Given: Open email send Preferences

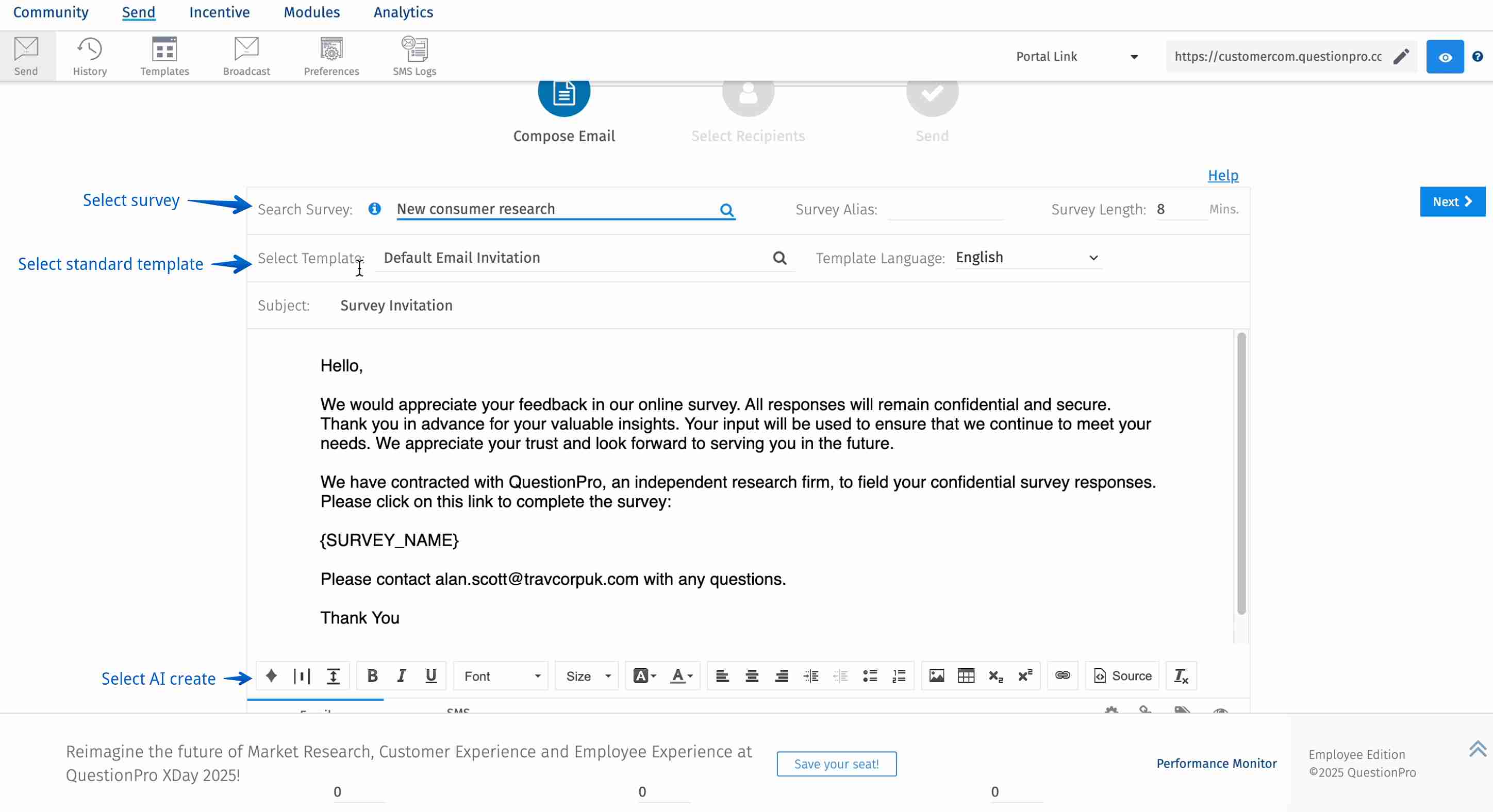Looking at the screenshot, I should pyautogui.click(x=331, y=55).
